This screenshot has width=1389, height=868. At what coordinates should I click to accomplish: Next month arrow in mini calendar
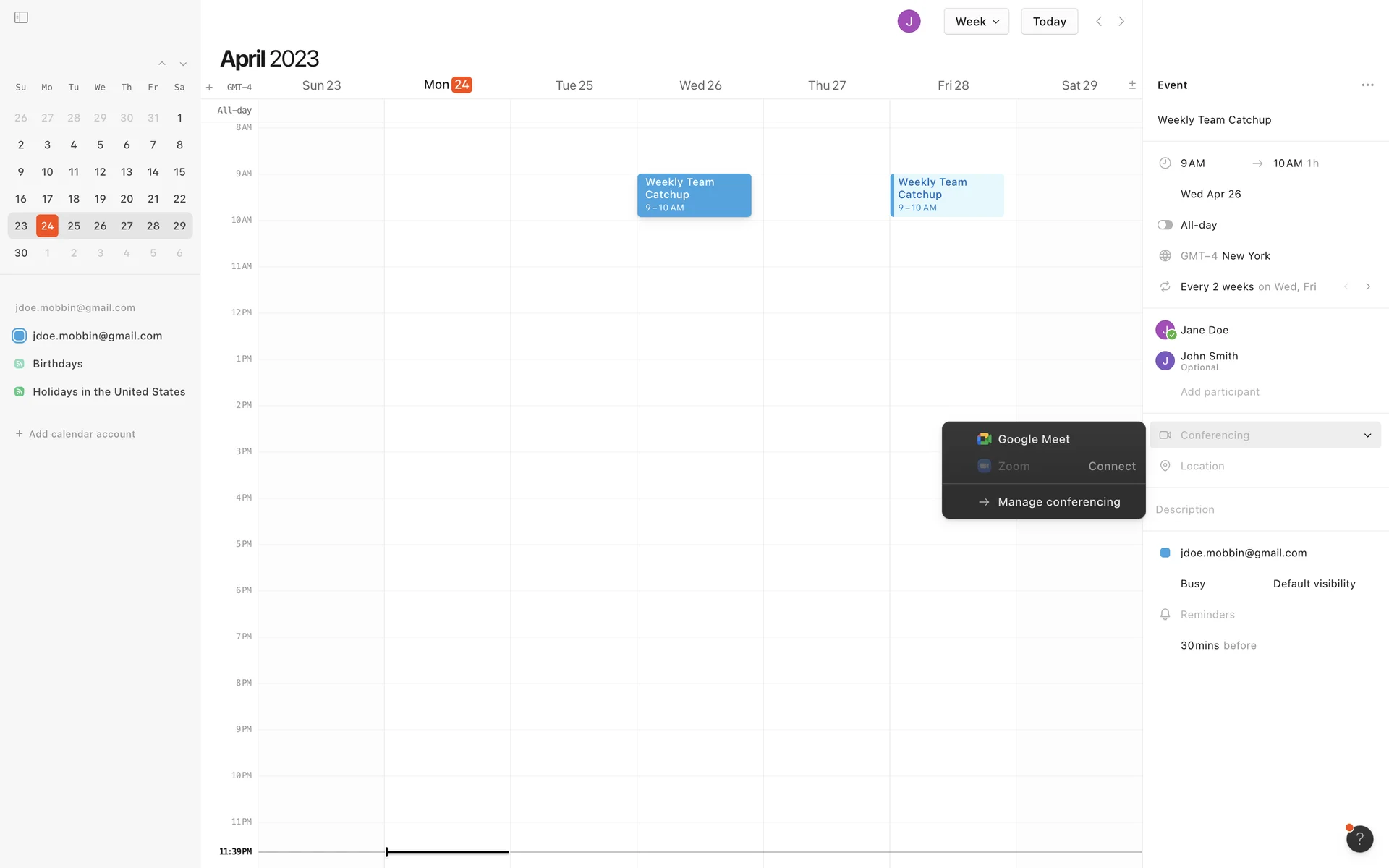(183, 64)
